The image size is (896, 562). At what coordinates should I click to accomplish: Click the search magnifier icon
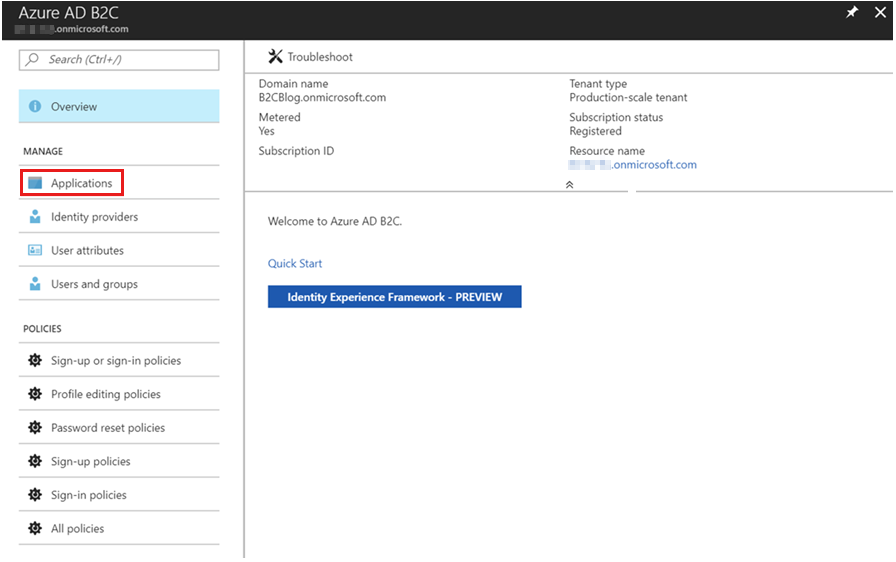33,59
